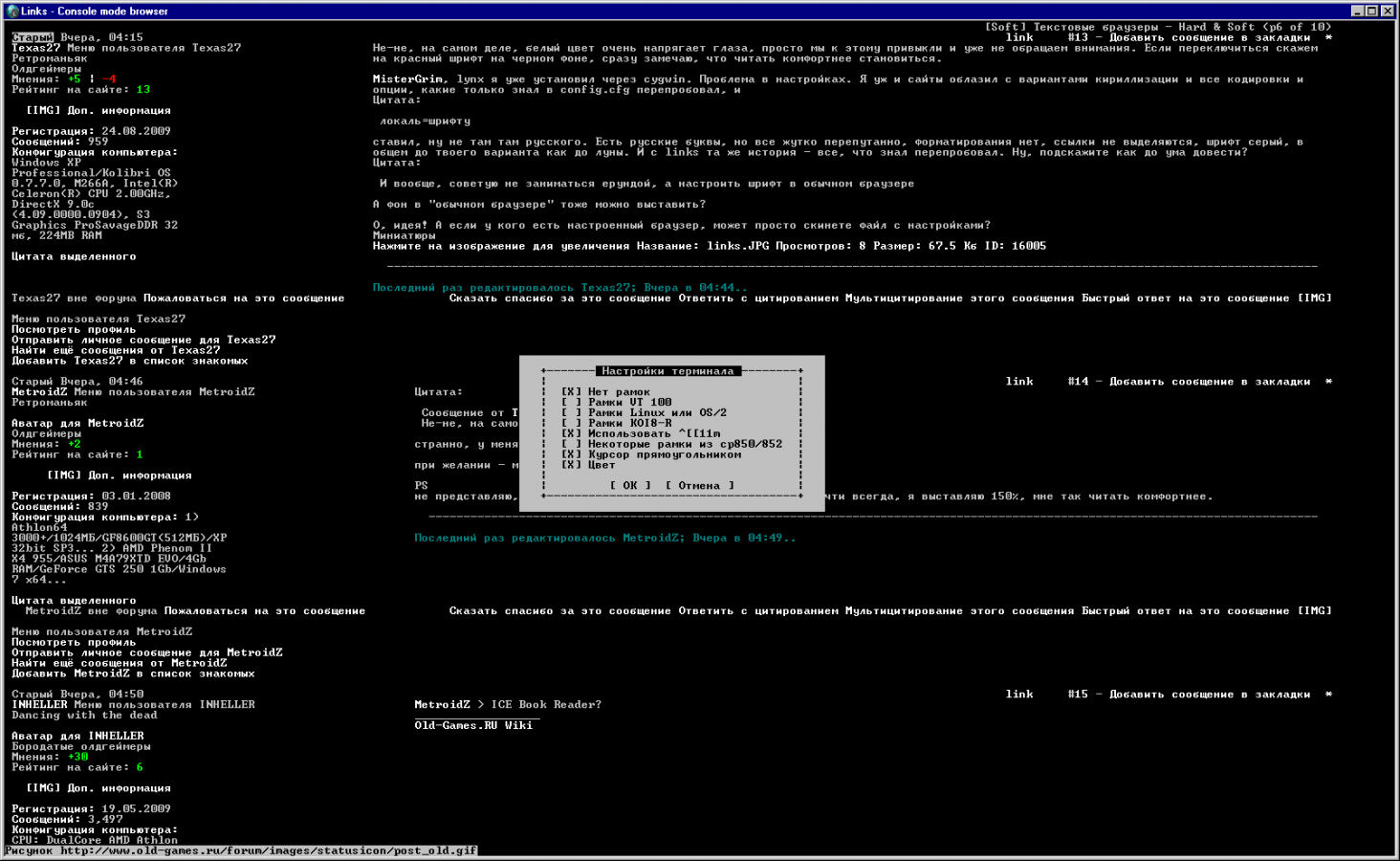Click the "Регистрация: 24.08.2009" line

click(x=91, y=132)
